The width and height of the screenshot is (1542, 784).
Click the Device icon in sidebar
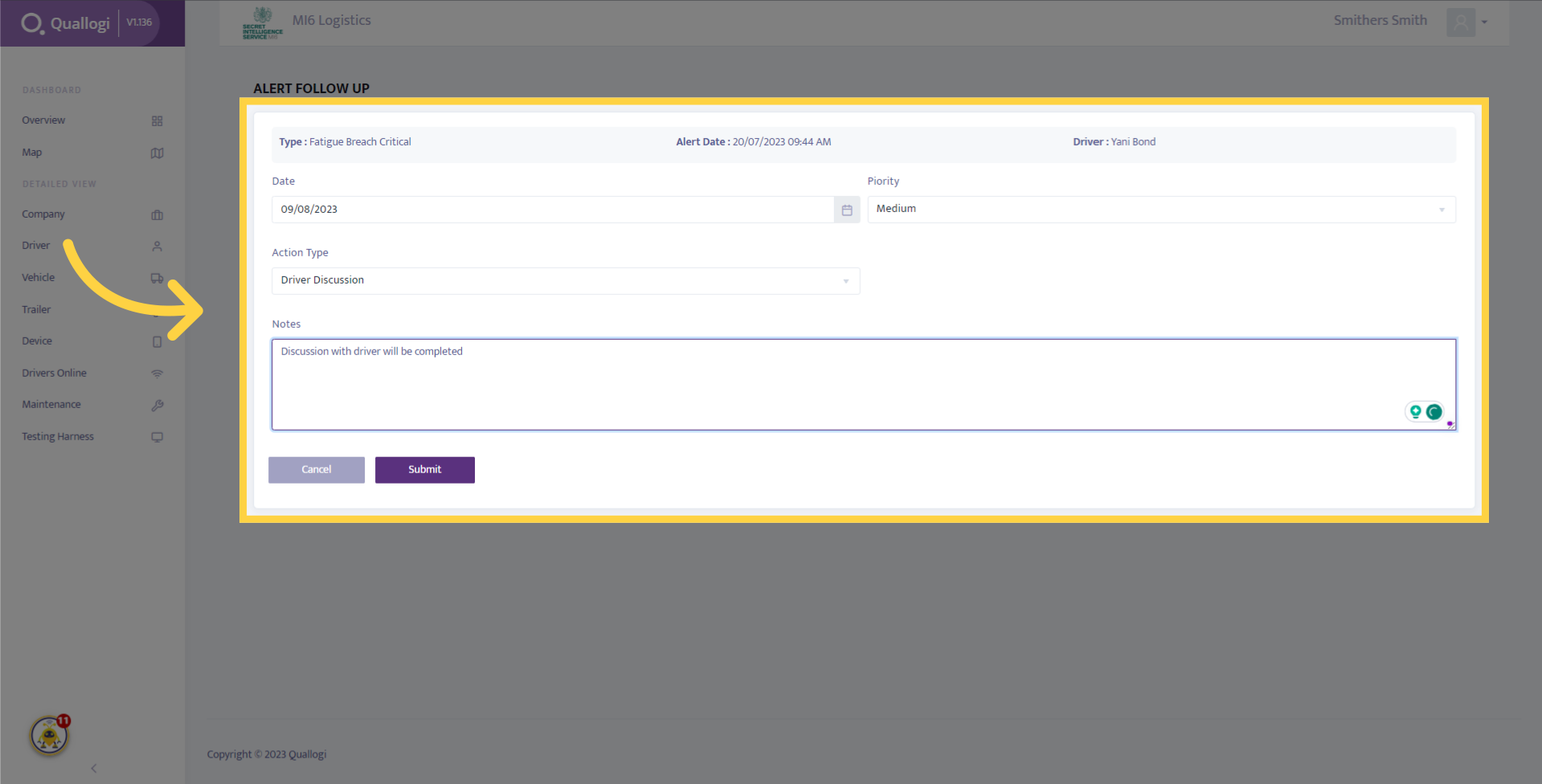[157, 342]
